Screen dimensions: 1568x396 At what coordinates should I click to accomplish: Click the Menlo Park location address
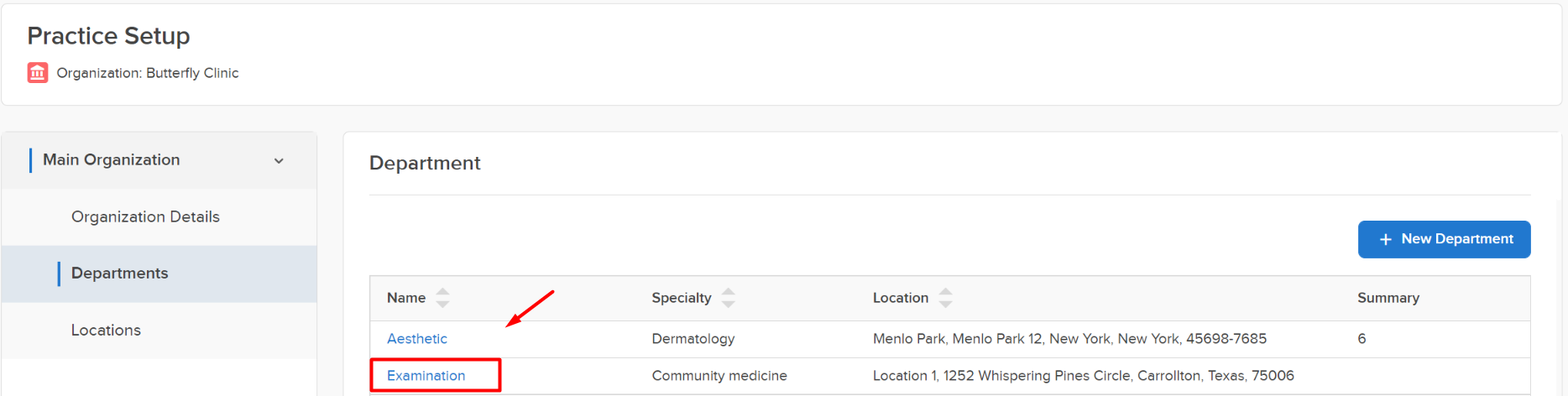pos(1069,339)
